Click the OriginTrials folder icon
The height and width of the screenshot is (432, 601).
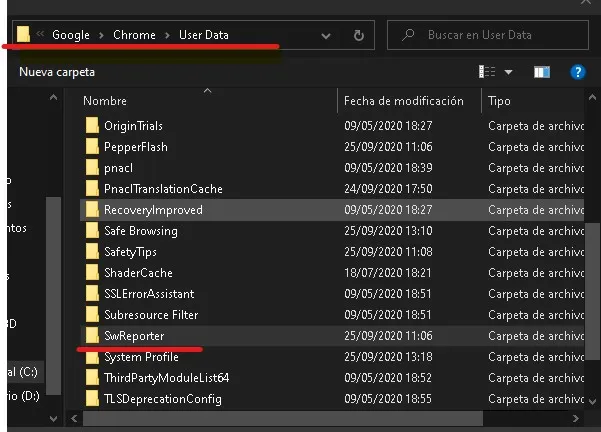coord(92,126)
